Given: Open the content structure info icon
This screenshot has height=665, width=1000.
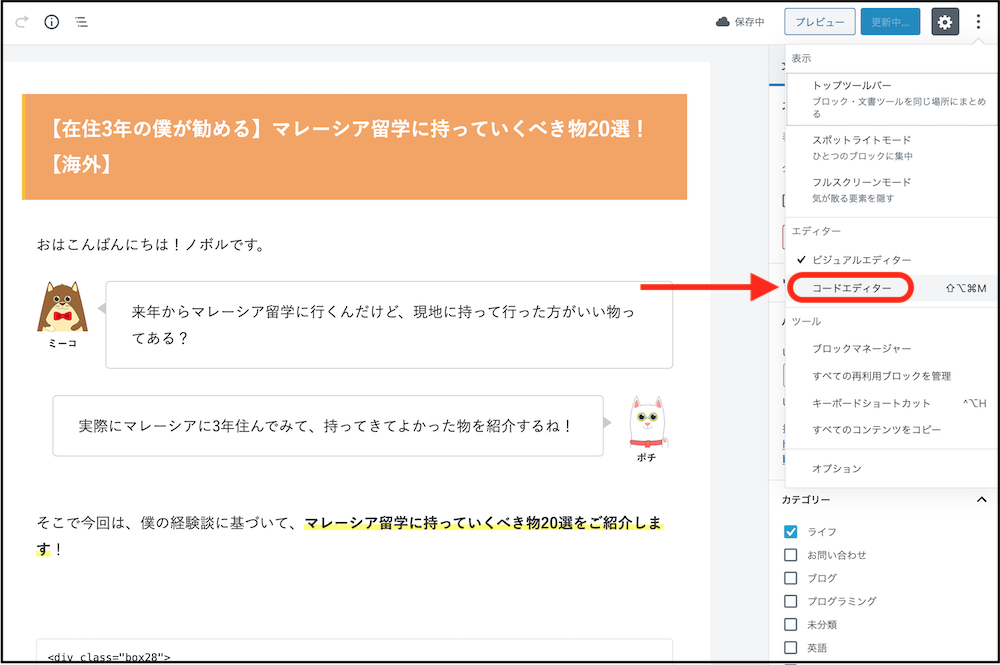Looking at the screenshot, I should (x=52, y=22).
